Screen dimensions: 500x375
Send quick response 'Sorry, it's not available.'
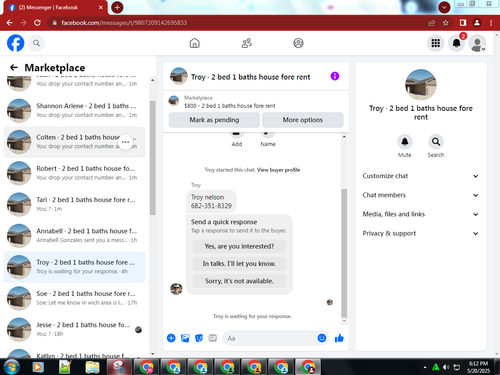coord(239,281)
